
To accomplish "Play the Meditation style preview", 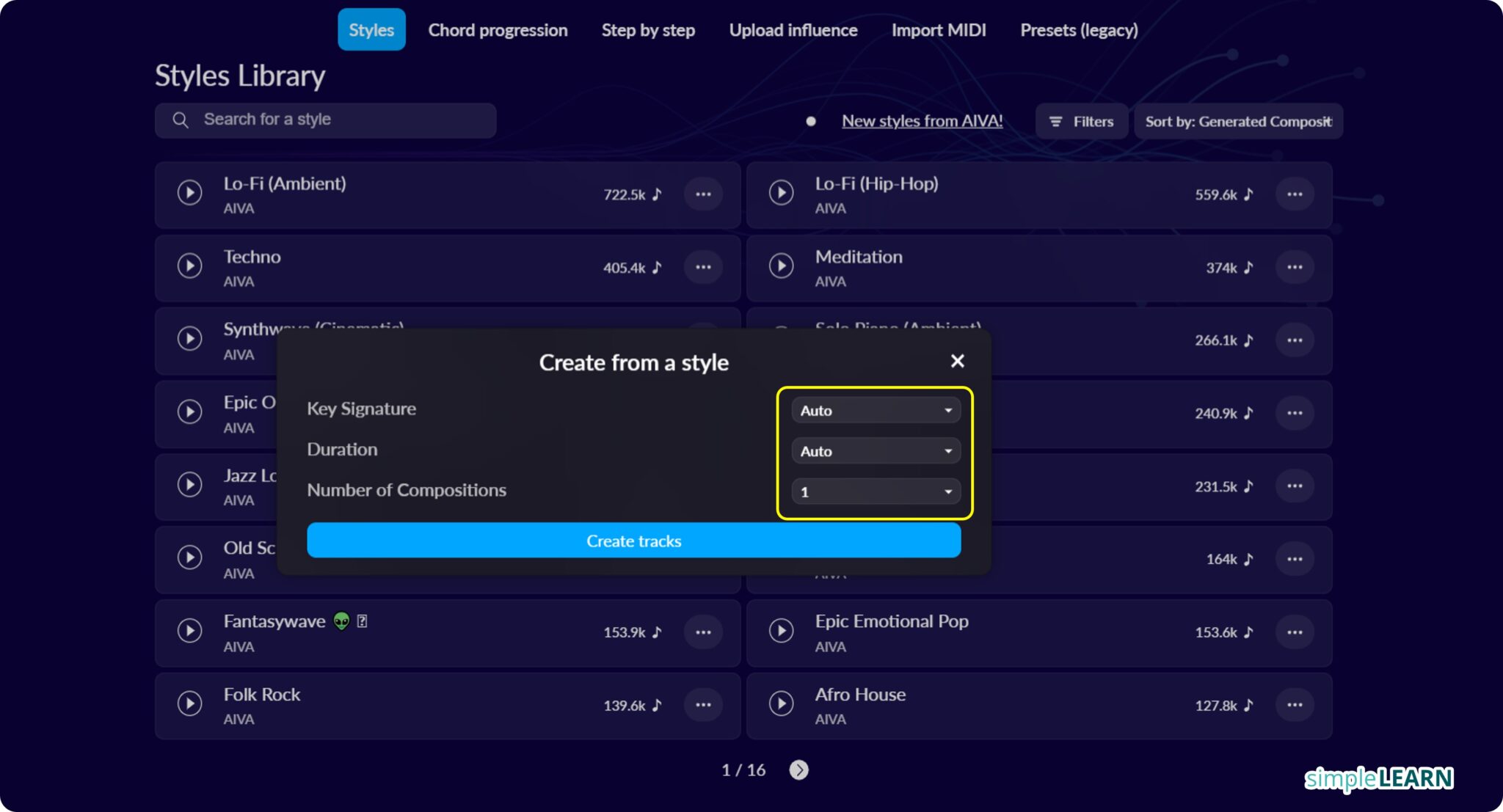I will [781, 266].
